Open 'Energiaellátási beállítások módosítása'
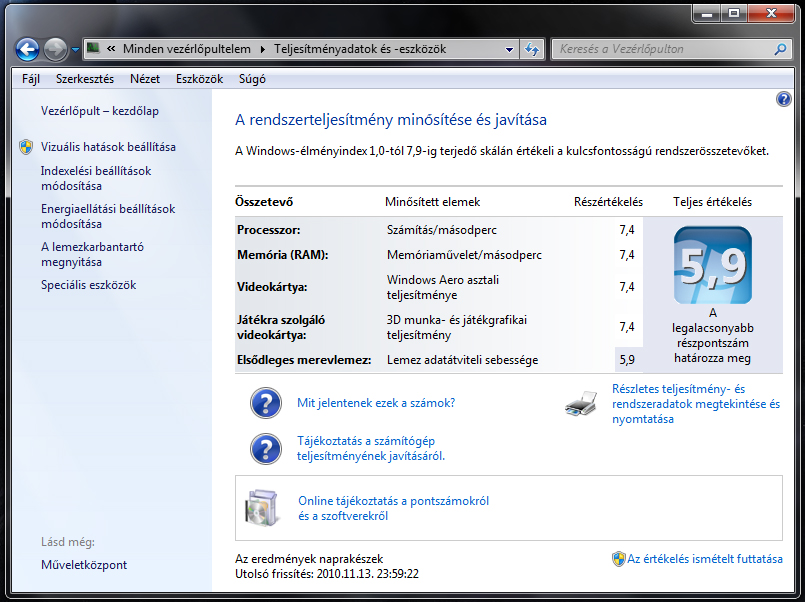805x602 pixels. [x=108, y=216]
